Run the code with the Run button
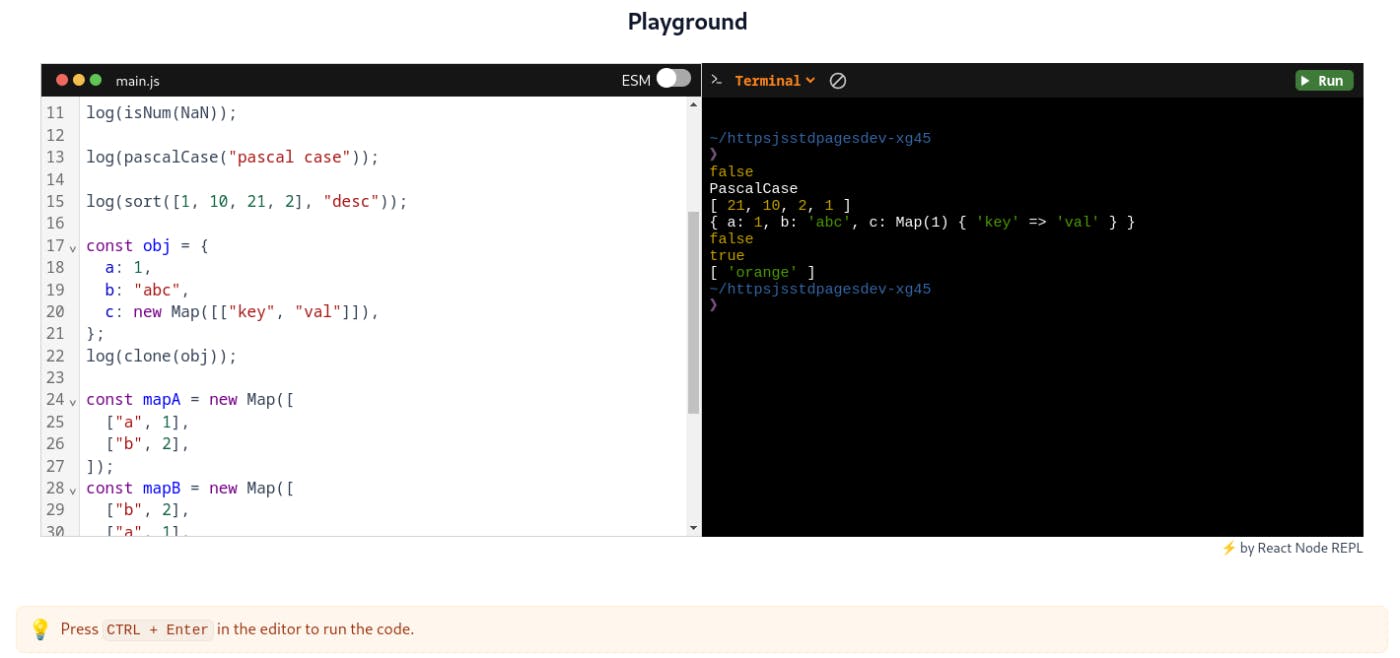Screen dimensions: 1400x658 1322,80
